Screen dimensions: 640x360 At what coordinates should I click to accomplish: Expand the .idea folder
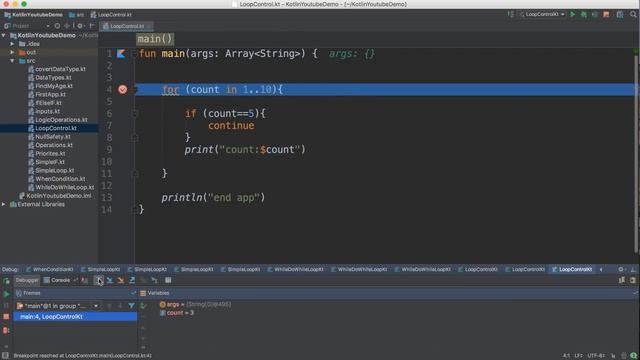coord(12,44)
